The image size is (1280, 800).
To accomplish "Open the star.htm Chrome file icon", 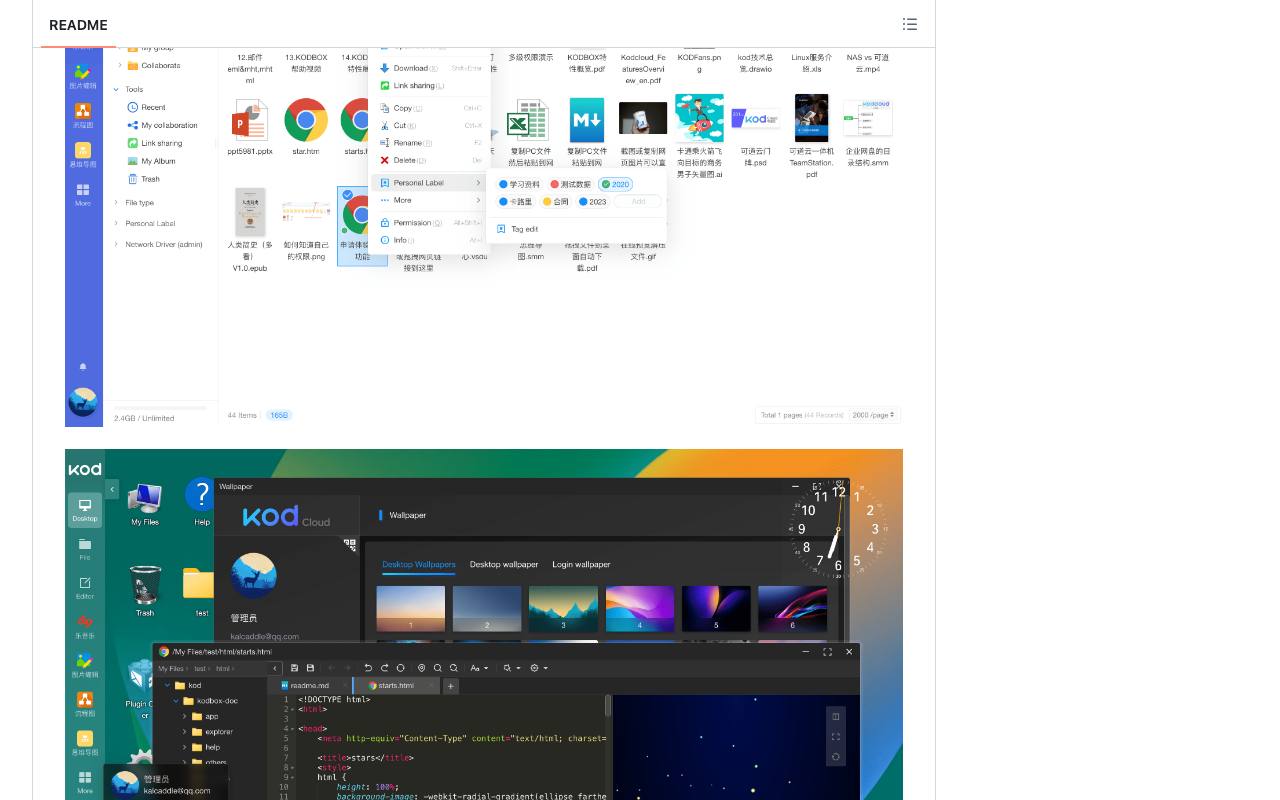I will pos(306,120).
